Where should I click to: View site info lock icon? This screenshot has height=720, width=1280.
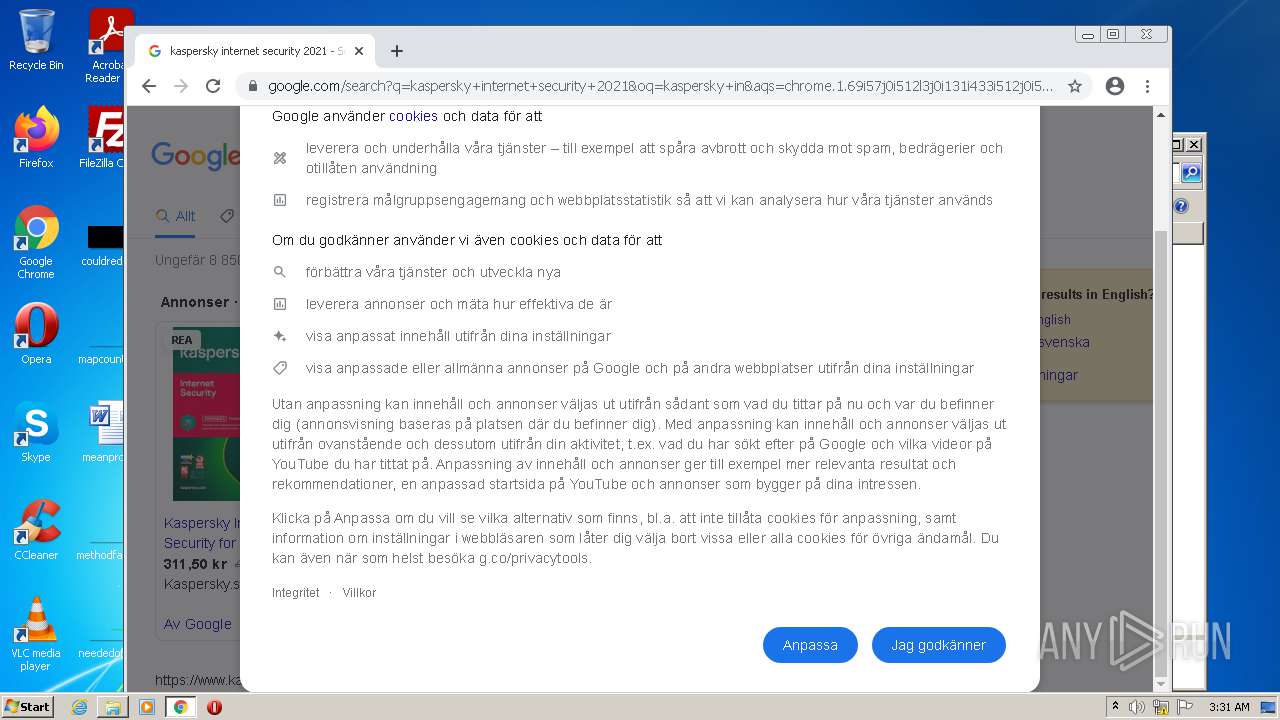click(x=253, y=86)
